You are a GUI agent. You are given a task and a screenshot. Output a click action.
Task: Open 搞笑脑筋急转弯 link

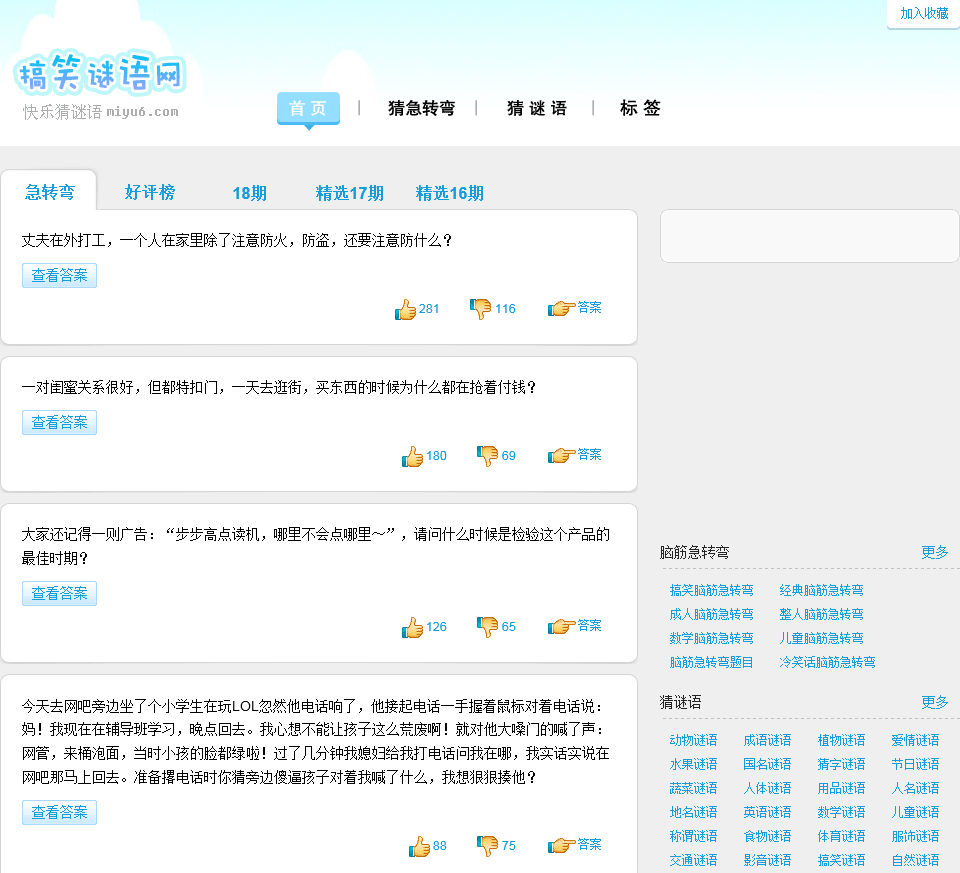tap(711, 590)
